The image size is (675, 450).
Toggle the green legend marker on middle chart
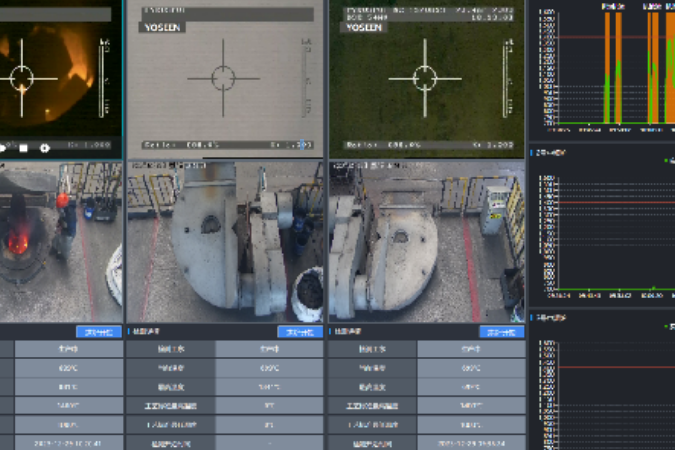(667, 160)
